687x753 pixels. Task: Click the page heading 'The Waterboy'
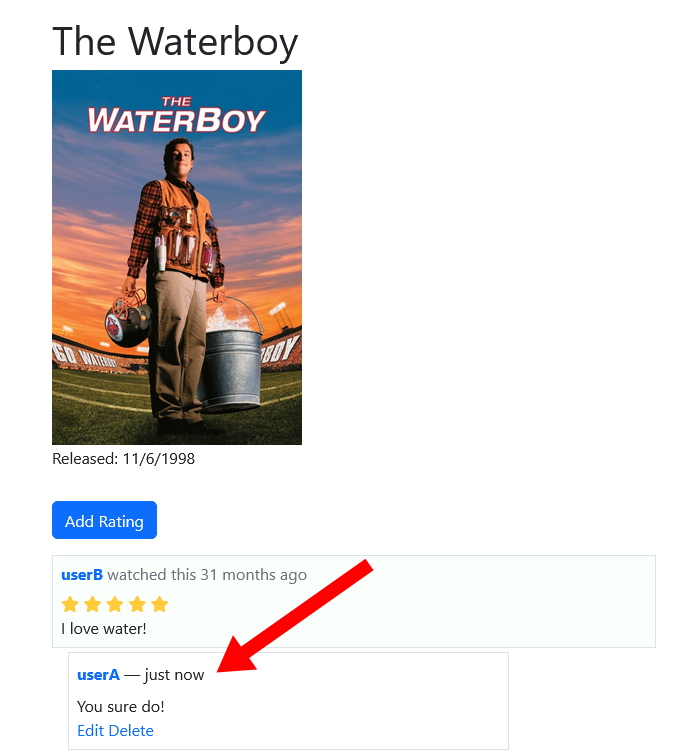tap(175, 42)
